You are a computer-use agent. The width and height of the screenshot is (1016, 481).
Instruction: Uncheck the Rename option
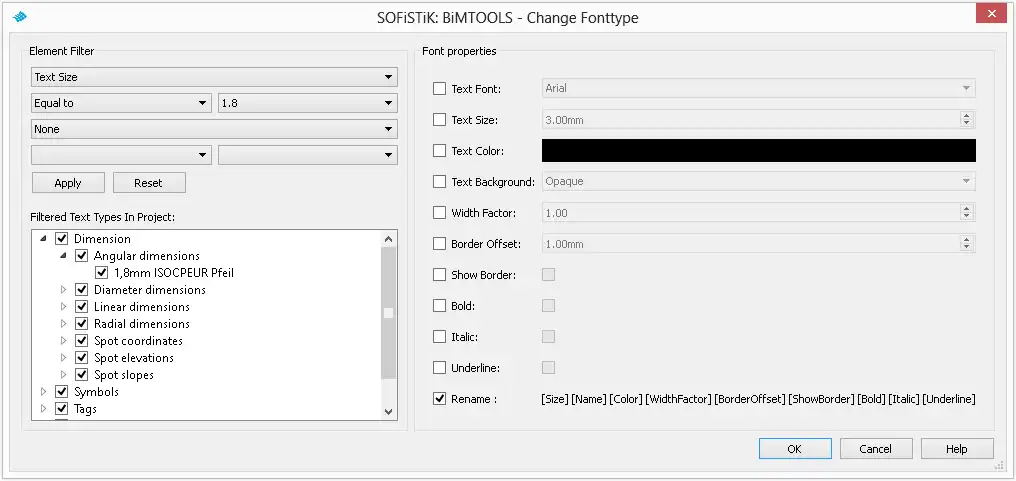pos(440,399)
